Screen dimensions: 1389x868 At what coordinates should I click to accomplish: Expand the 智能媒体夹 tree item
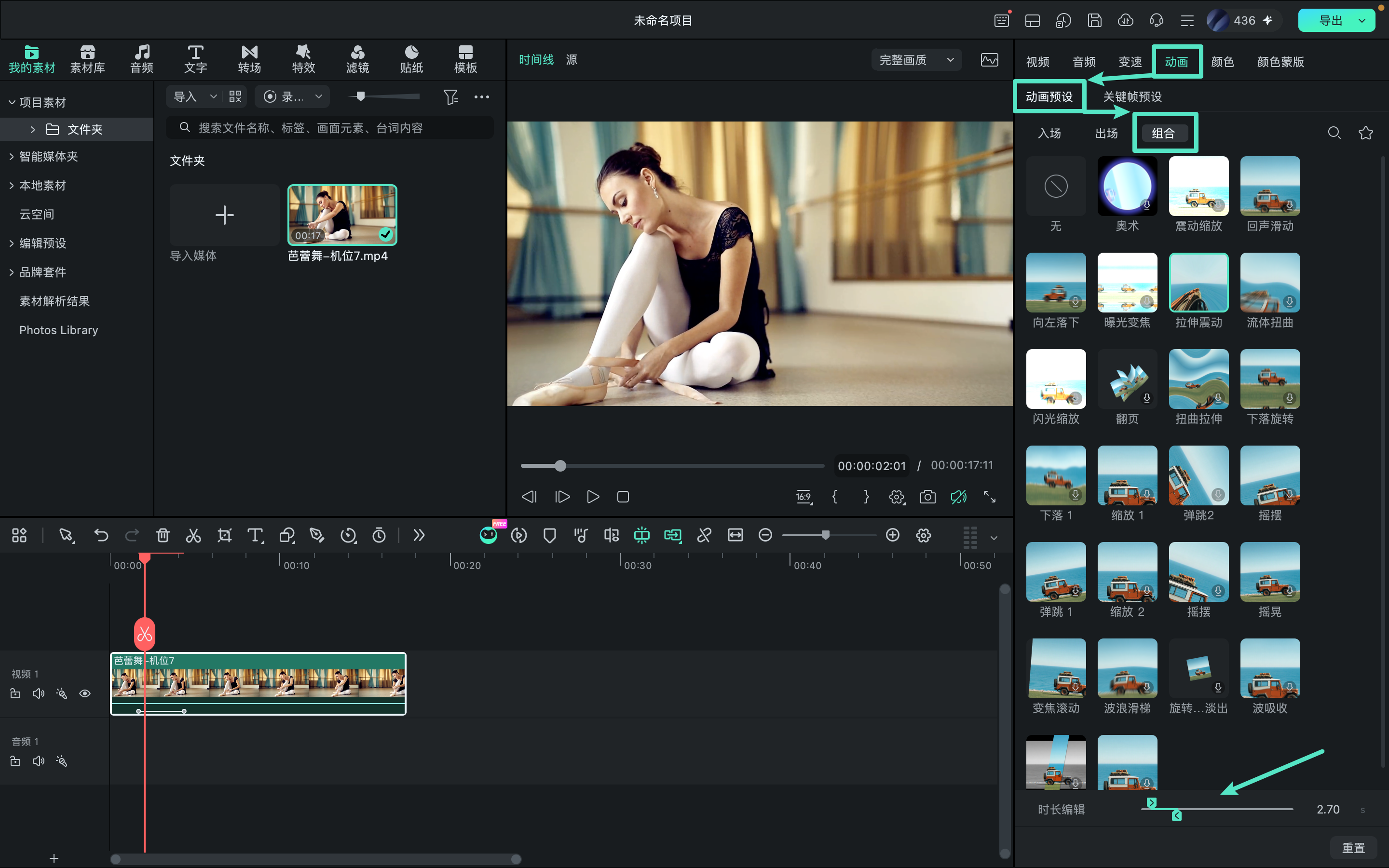coord(12,156)
